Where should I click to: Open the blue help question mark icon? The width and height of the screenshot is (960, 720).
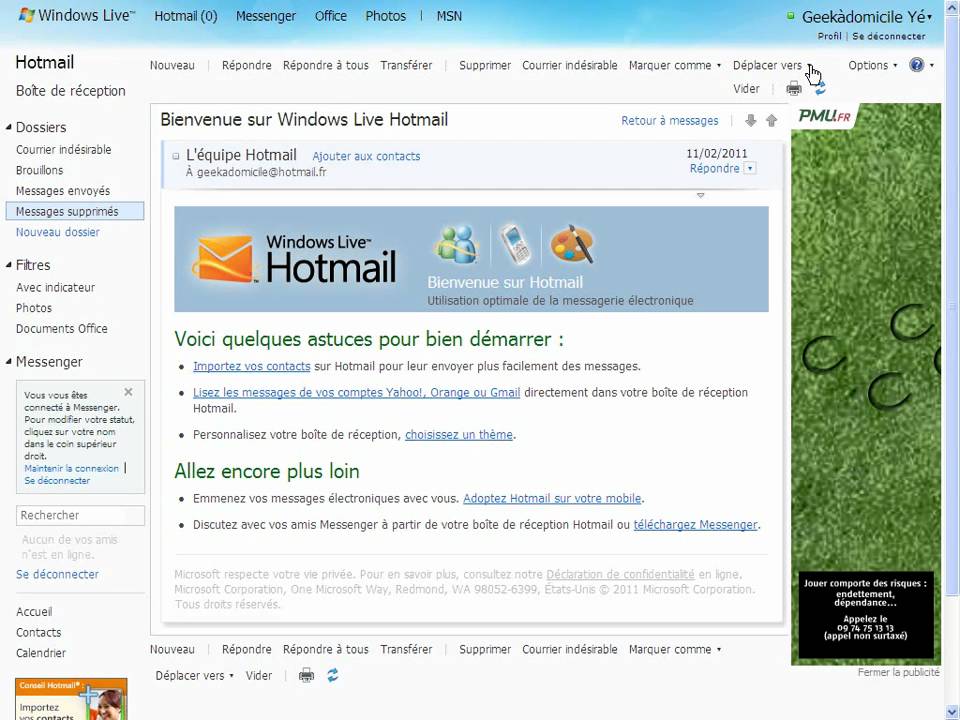(x=917, y=65)
